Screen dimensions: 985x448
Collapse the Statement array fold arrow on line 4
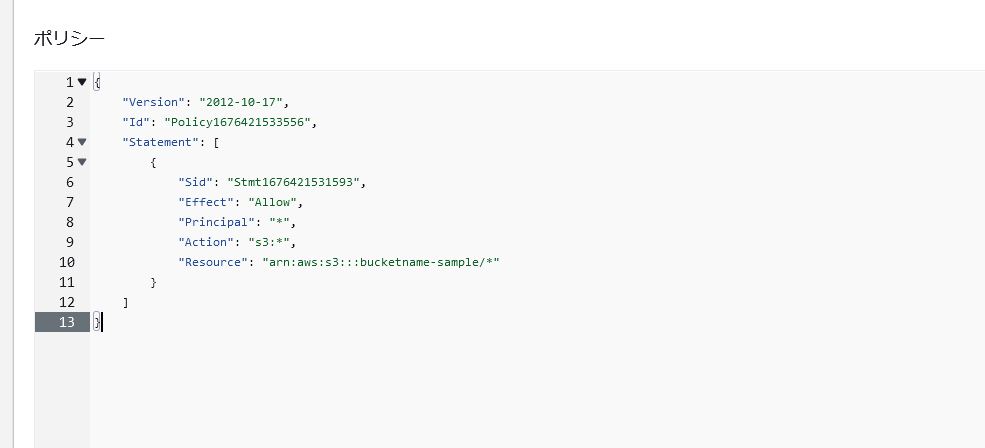pos(82,142)
